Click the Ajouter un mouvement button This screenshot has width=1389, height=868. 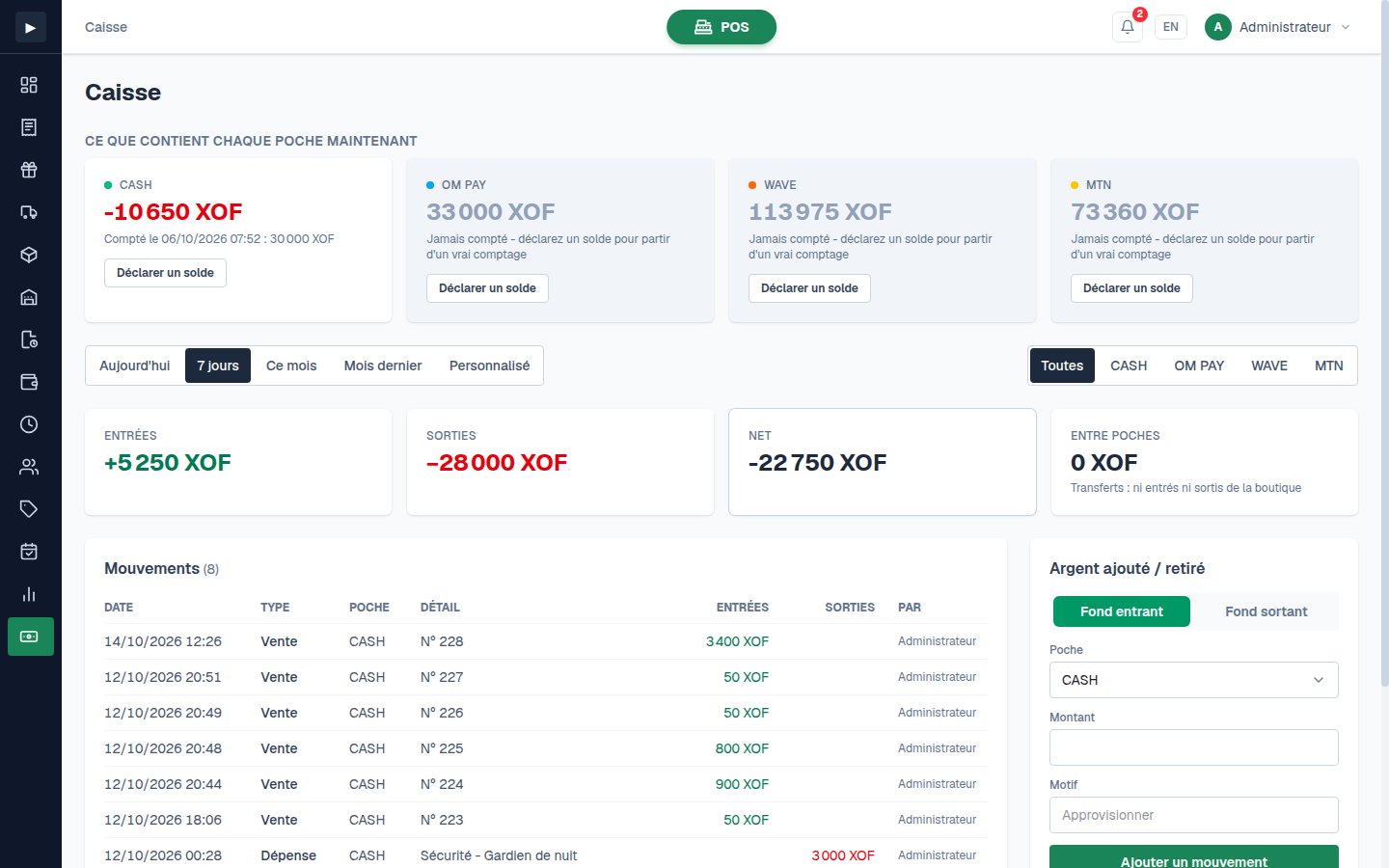point(1194,857)
